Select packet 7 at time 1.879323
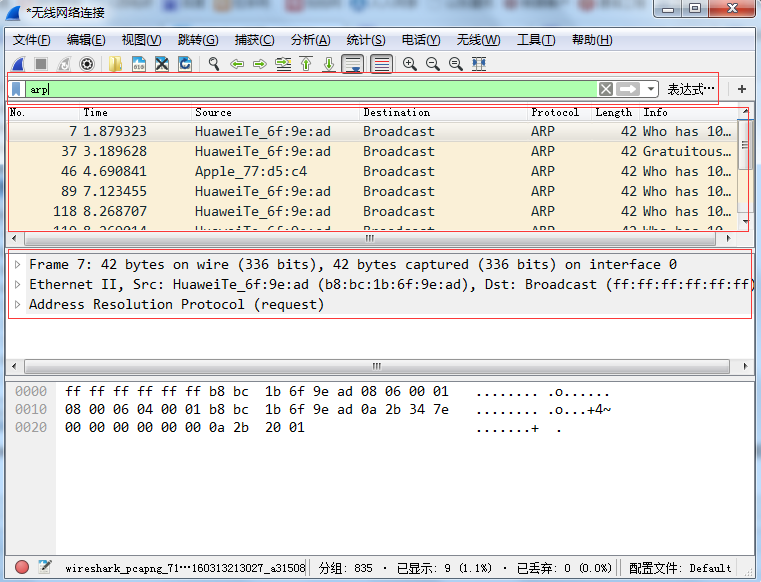 (373, 132)
